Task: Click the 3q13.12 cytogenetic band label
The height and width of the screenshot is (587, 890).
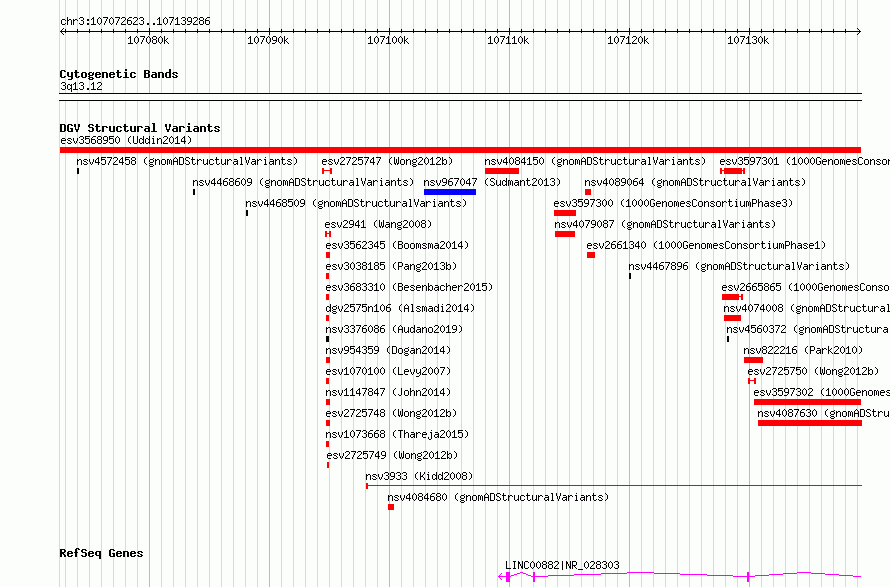Action: [x=81, y=86]
